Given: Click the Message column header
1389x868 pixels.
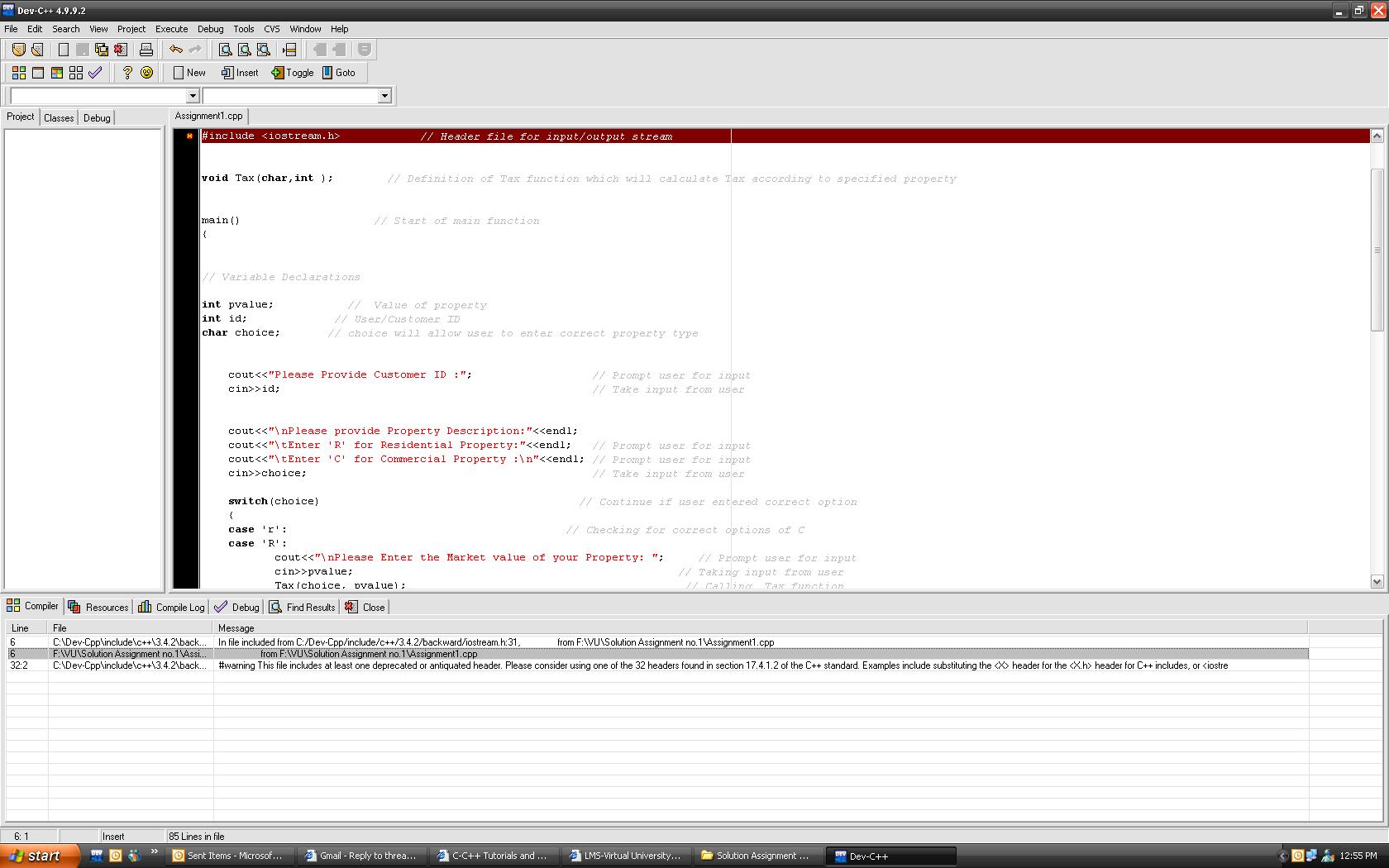Looking at the screenshot, I should (761, 628).
